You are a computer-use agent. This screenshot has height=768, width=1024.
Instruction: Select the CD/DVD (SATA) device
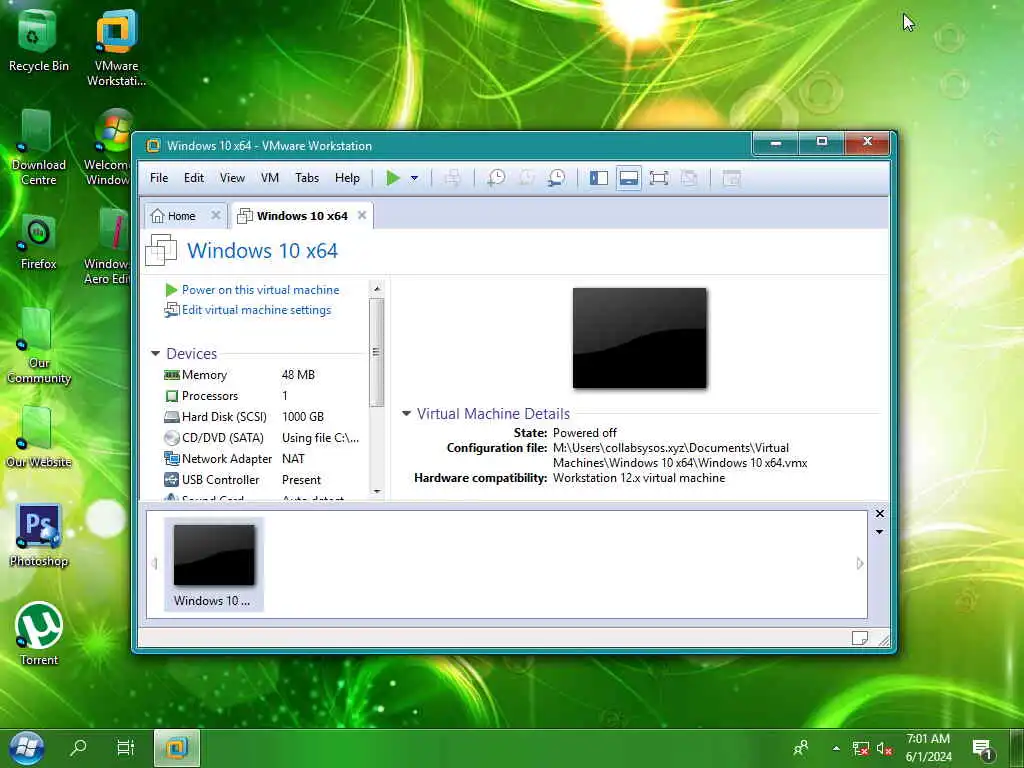pos(261,438)
